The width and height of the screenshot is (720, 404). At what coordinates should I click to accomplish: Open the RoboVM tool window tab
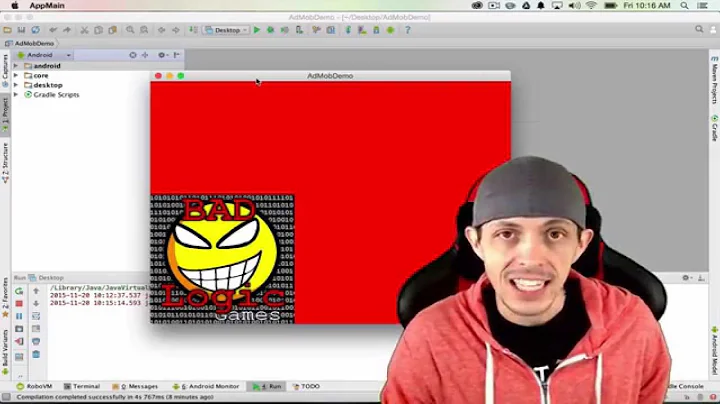(x=34, y=387)
